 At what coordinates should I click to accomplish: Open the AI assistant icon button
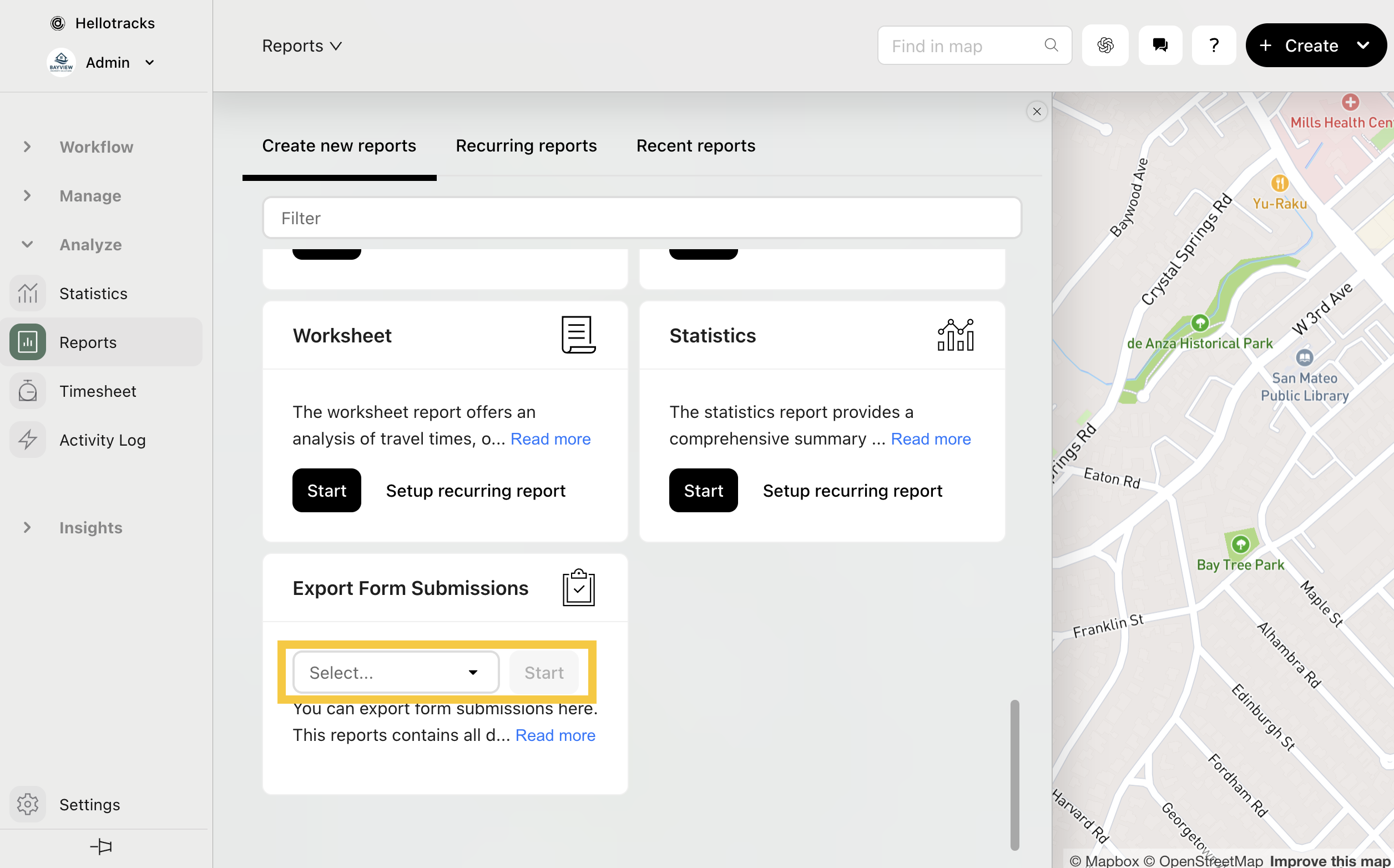click(1105, 46)
